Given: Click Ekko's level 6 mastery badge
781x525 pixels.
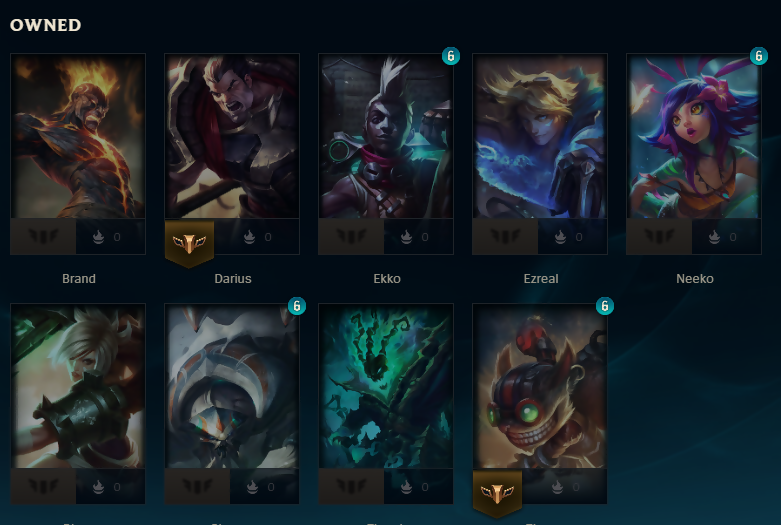Looking at the screenshot, I should [451, 56].
